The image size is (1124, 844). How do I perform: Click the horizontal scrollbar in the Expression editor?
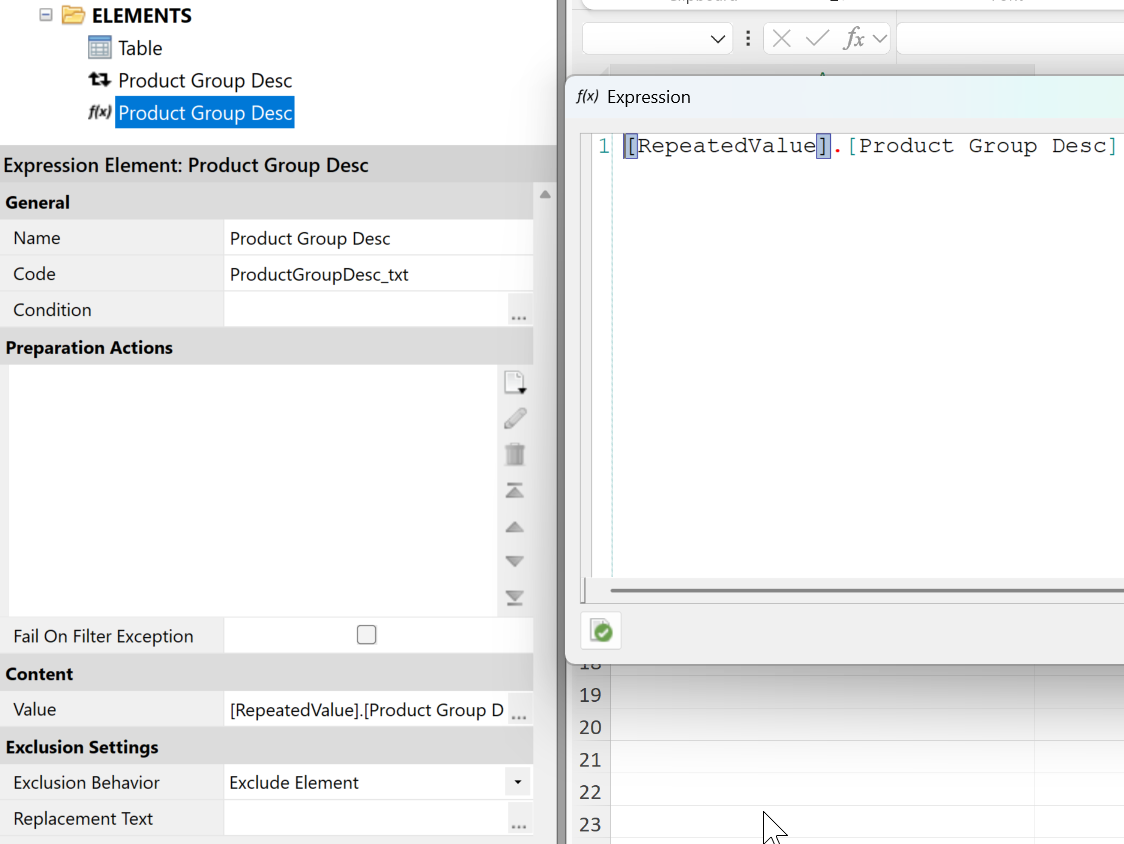tap(860, 591)
